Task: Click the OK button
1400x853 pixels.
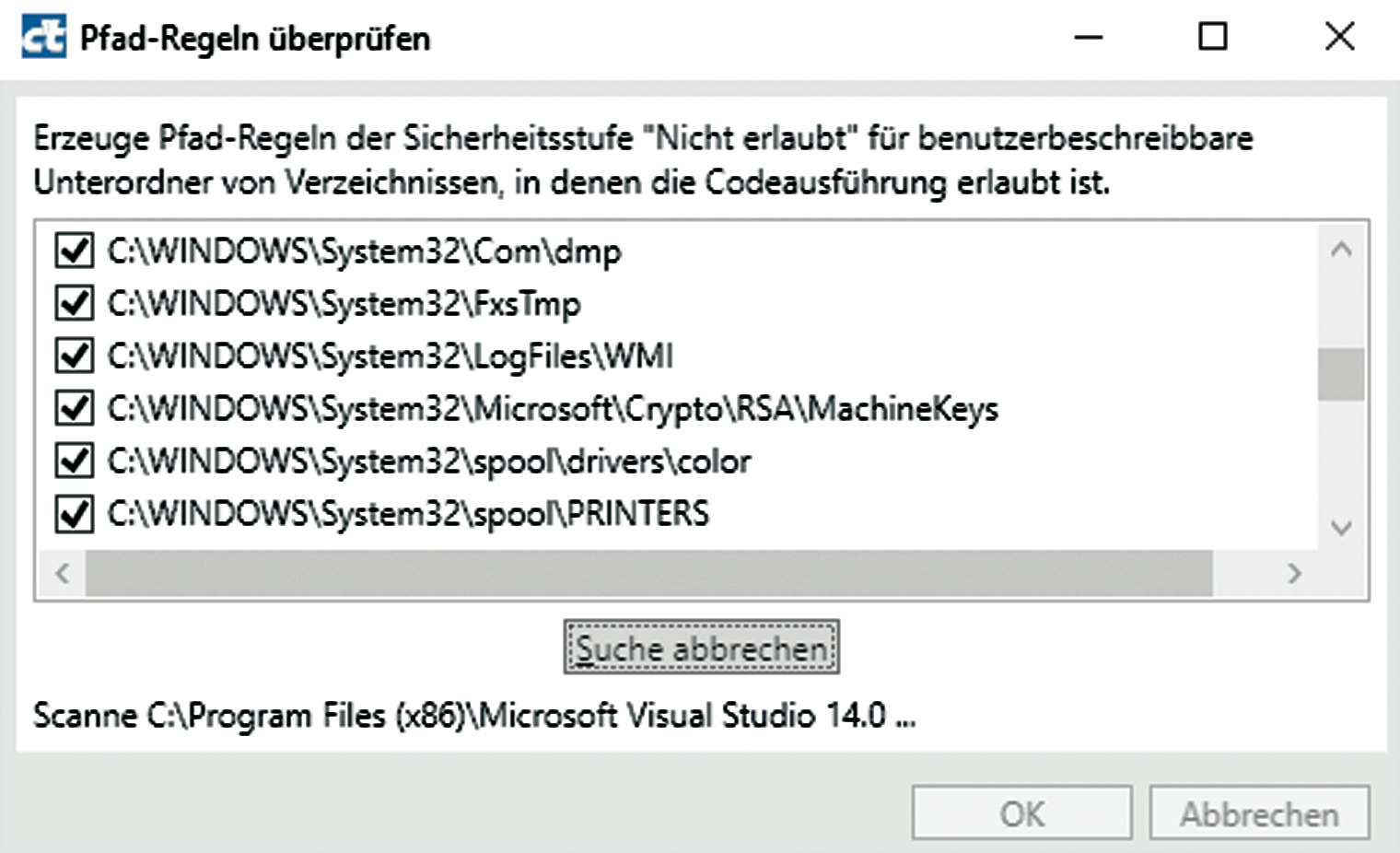Action: pos(1021,813)
